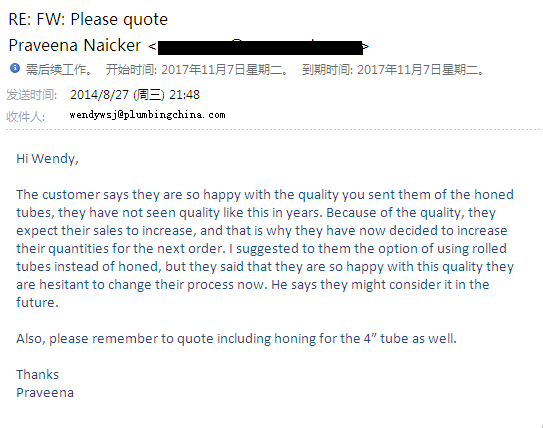Click the dotted separator line below the header

pyautogui.click(x=274, y=130)
